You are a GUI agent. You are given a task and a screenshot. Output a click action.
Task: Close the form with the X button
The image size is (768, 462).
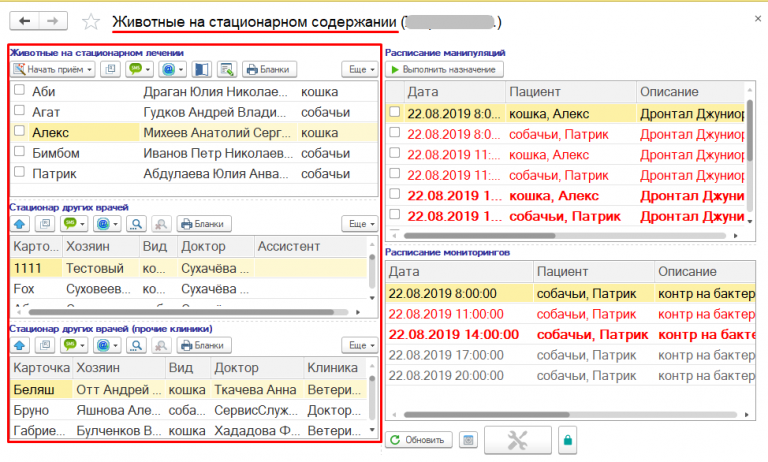click(758, 19)
